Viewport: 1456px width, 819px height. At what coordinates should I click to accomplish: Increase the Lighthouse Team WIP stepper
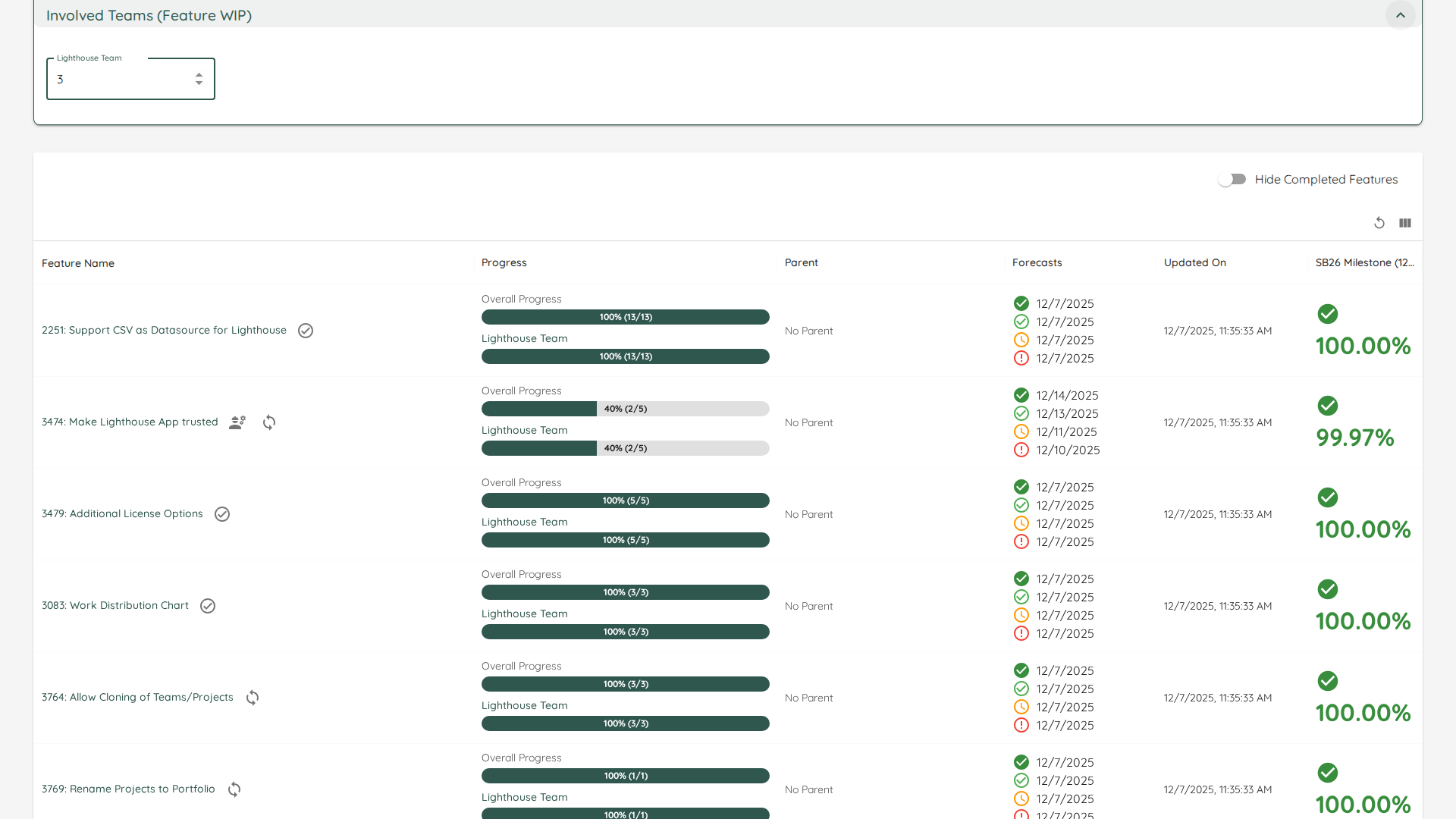click(199, 74)
